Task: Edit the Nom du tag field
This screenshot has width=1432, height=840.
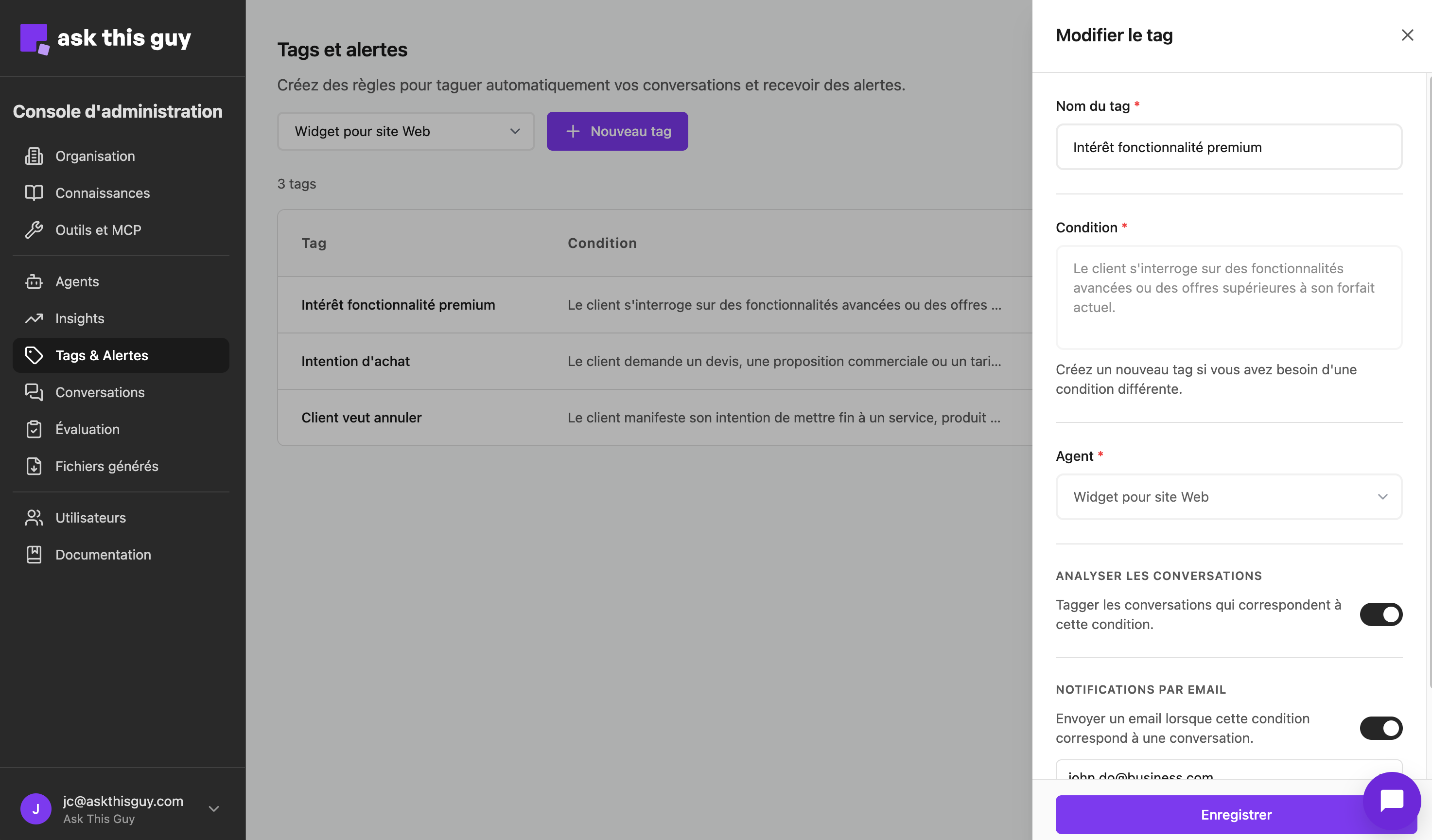Action: tap(1228, 147)
